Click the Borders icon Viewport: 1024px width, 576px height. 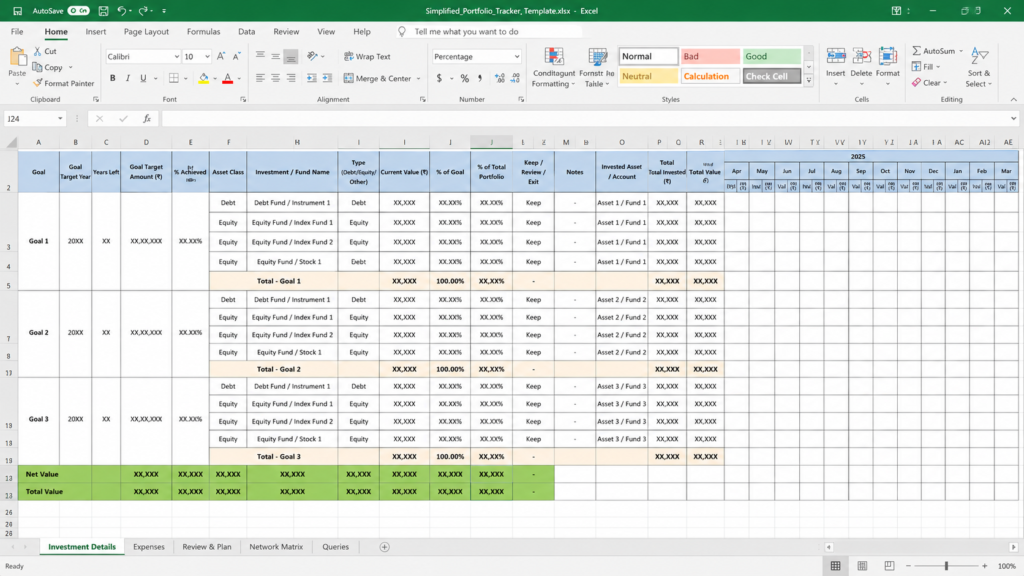(174, 78)
